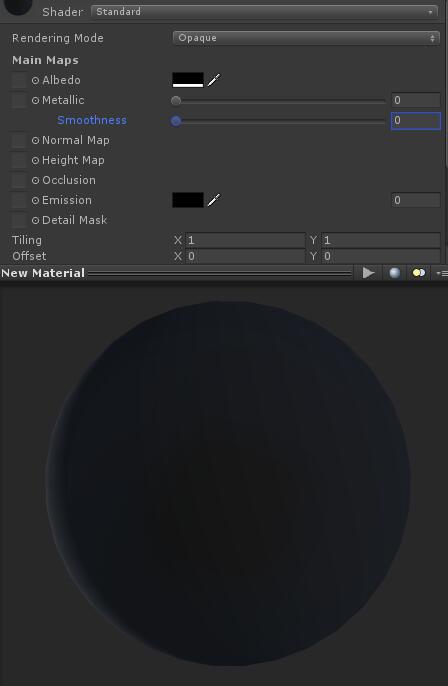Toggle preview lighting with the two-light icon
The height and width of the screenshot is (686, 448).
pos(419,273)
